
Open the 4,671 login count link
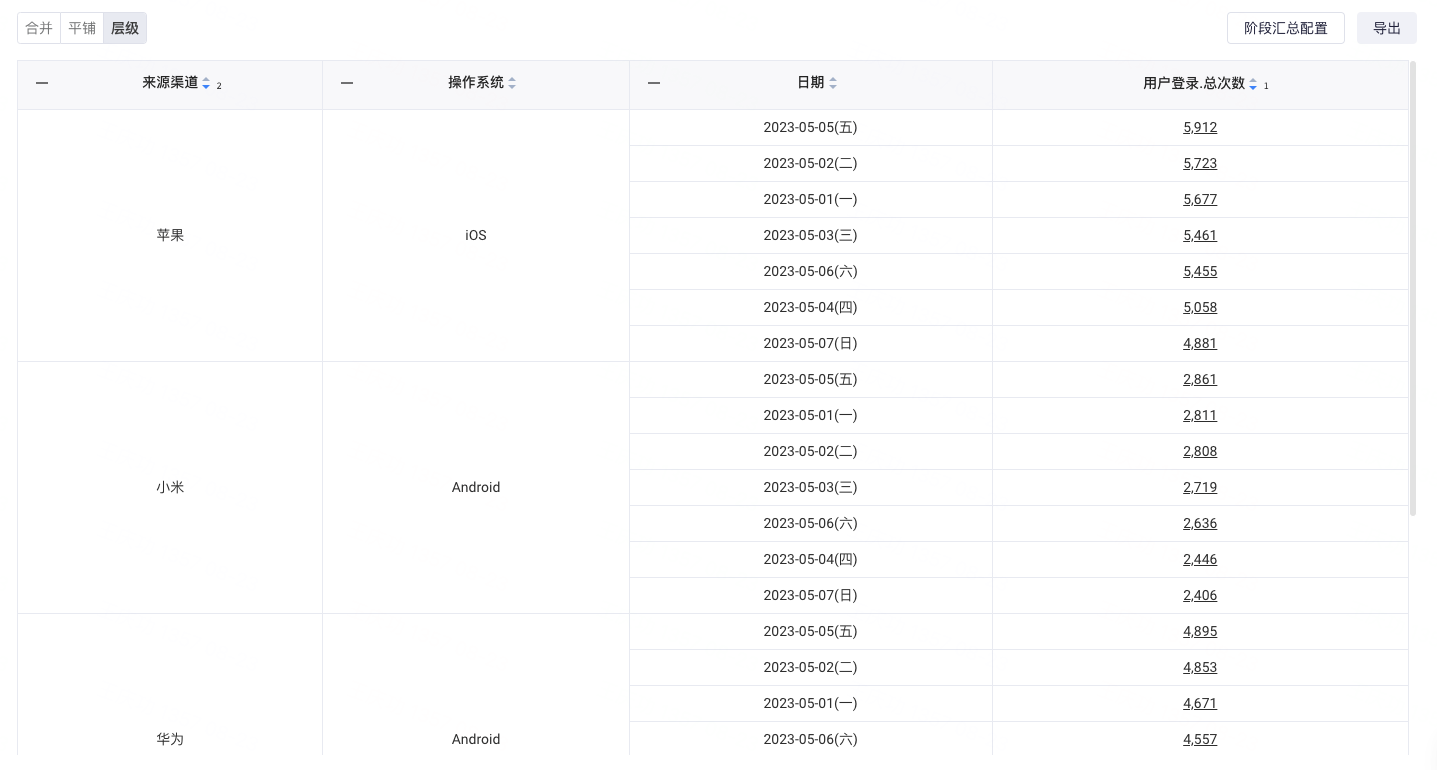tap(1200, 703)
